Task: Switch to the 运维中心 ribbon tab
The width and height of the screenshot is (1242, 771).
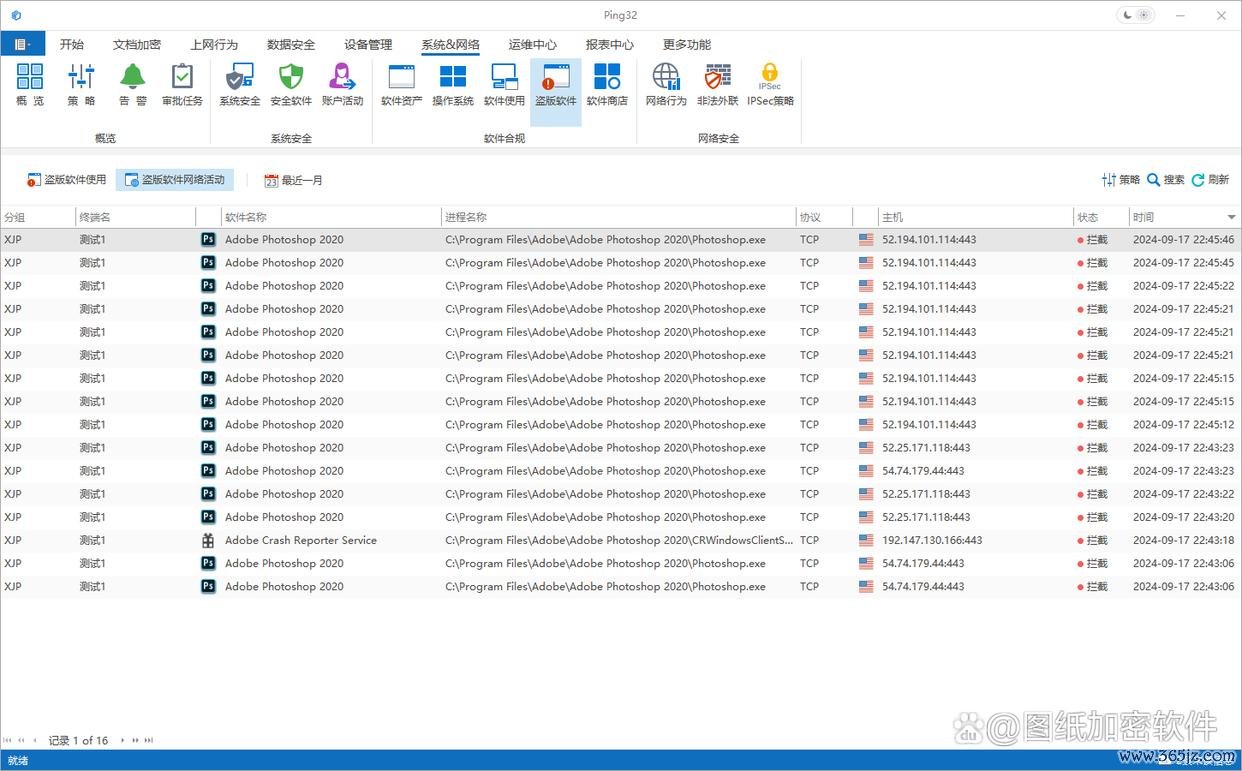Action: tap(532, 44)
